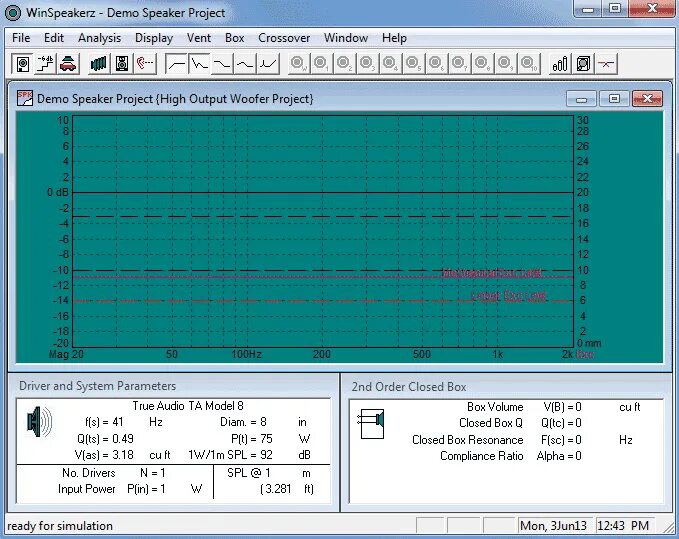Viewport: 679px width, 539px height.
Task: Select driver memory 2 icon
Action: point(344,64)
